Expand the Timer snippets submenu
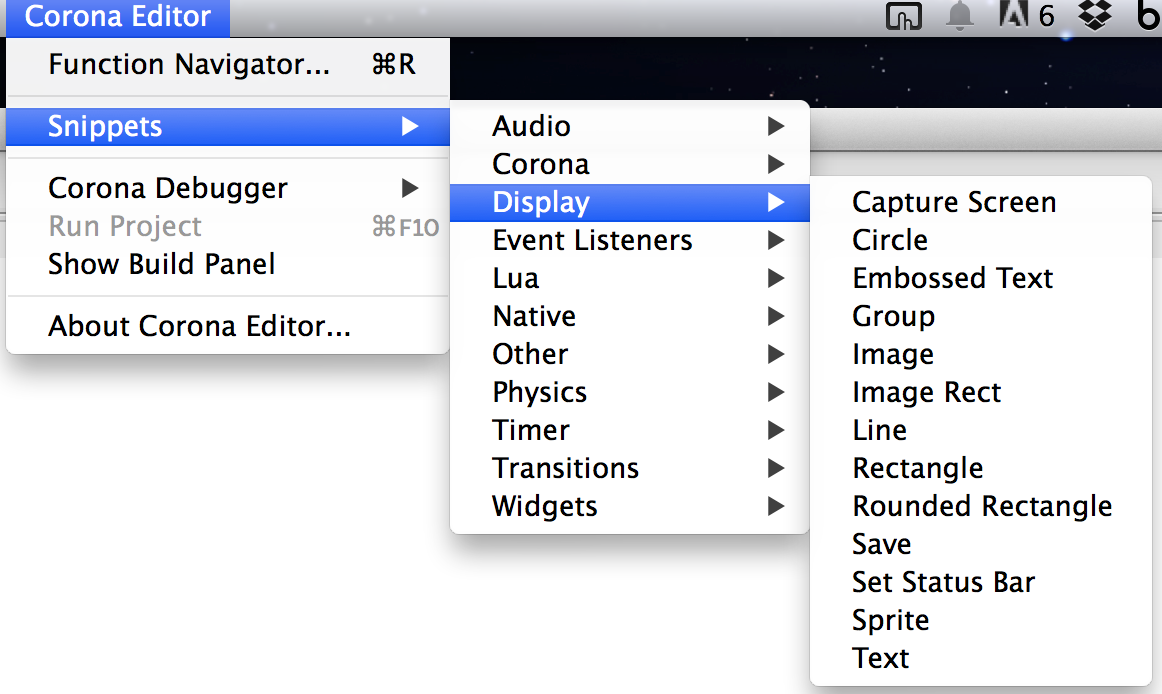This screenshot has width=1162, height=694. pos(630,430)
